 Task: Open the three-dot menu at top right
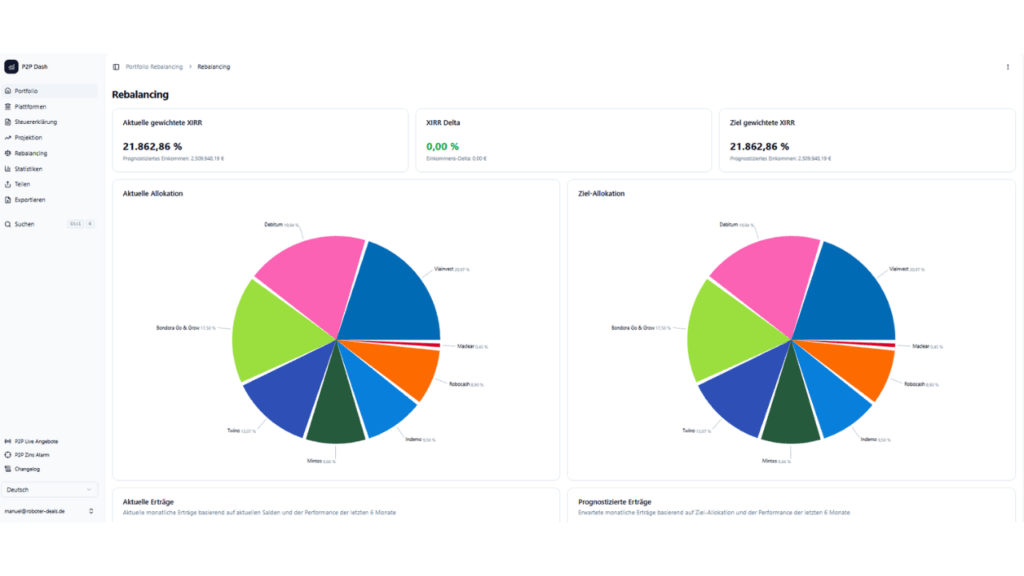click(1007, 67)
